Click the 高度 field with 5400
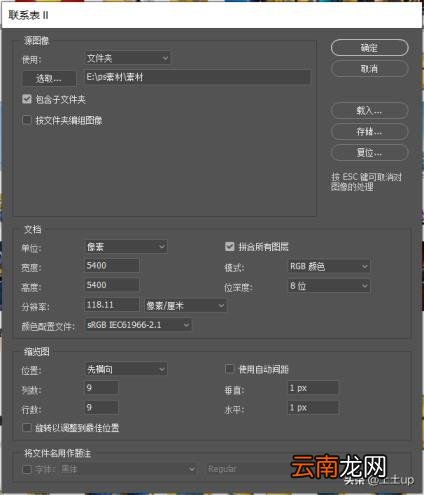Image resolution: width=424 pixels, height=495 pixels. [112, 285]
